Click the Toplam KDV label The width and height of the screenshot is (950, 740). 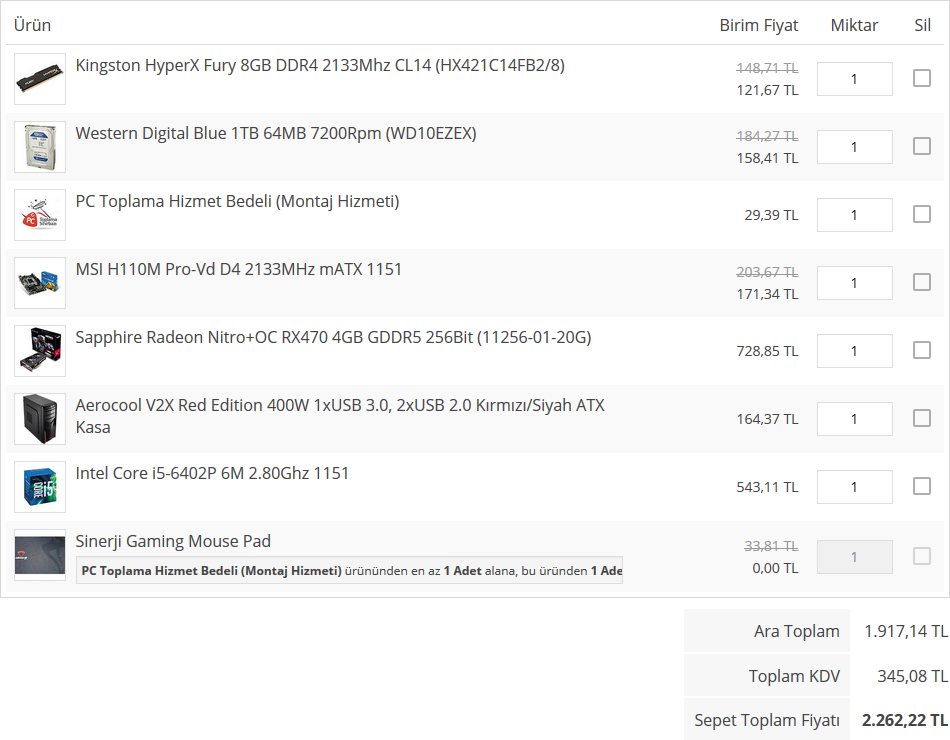794,676
